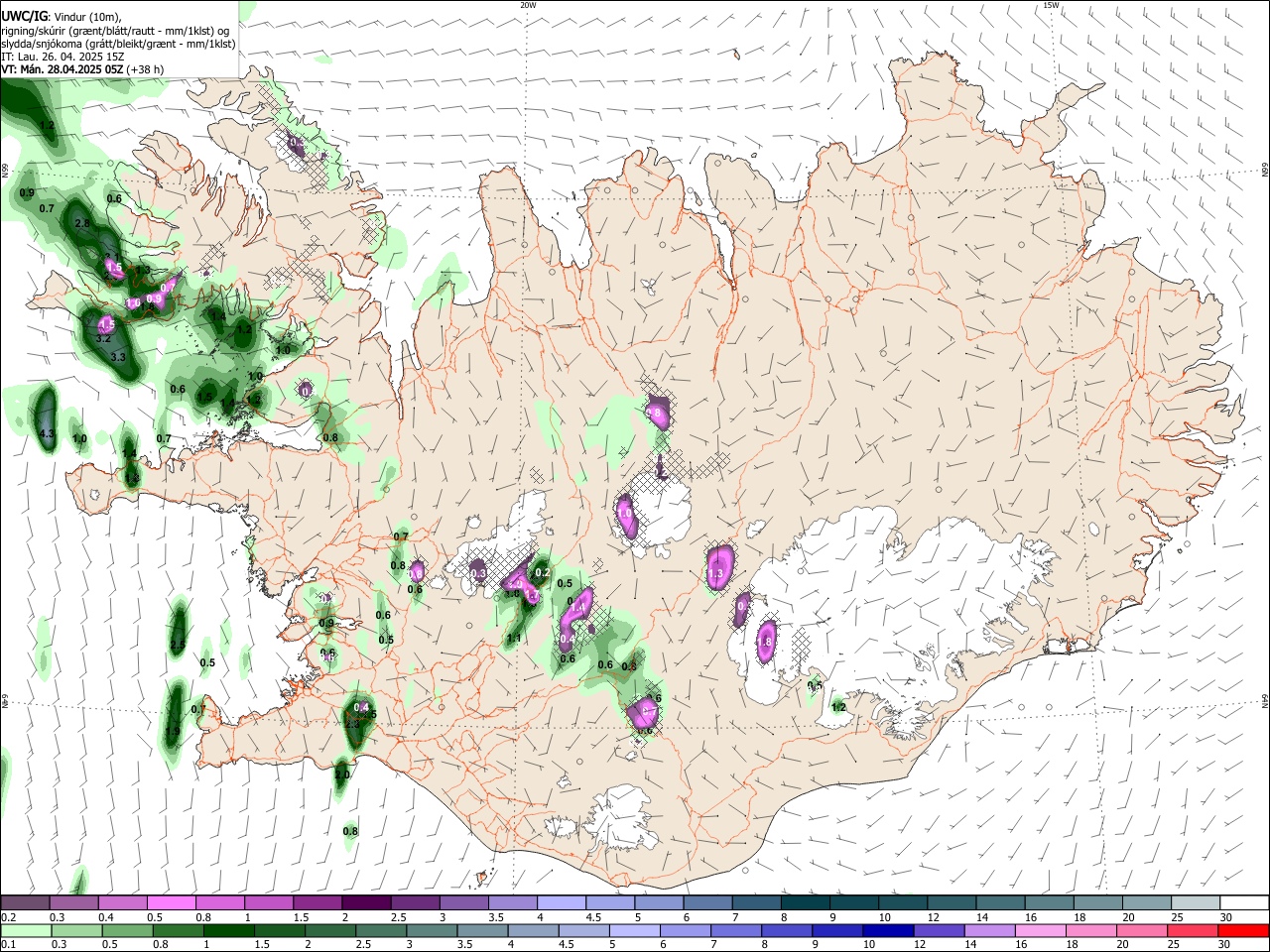
Task: Click the '2.8' rainfall value label
Action: 82,224
